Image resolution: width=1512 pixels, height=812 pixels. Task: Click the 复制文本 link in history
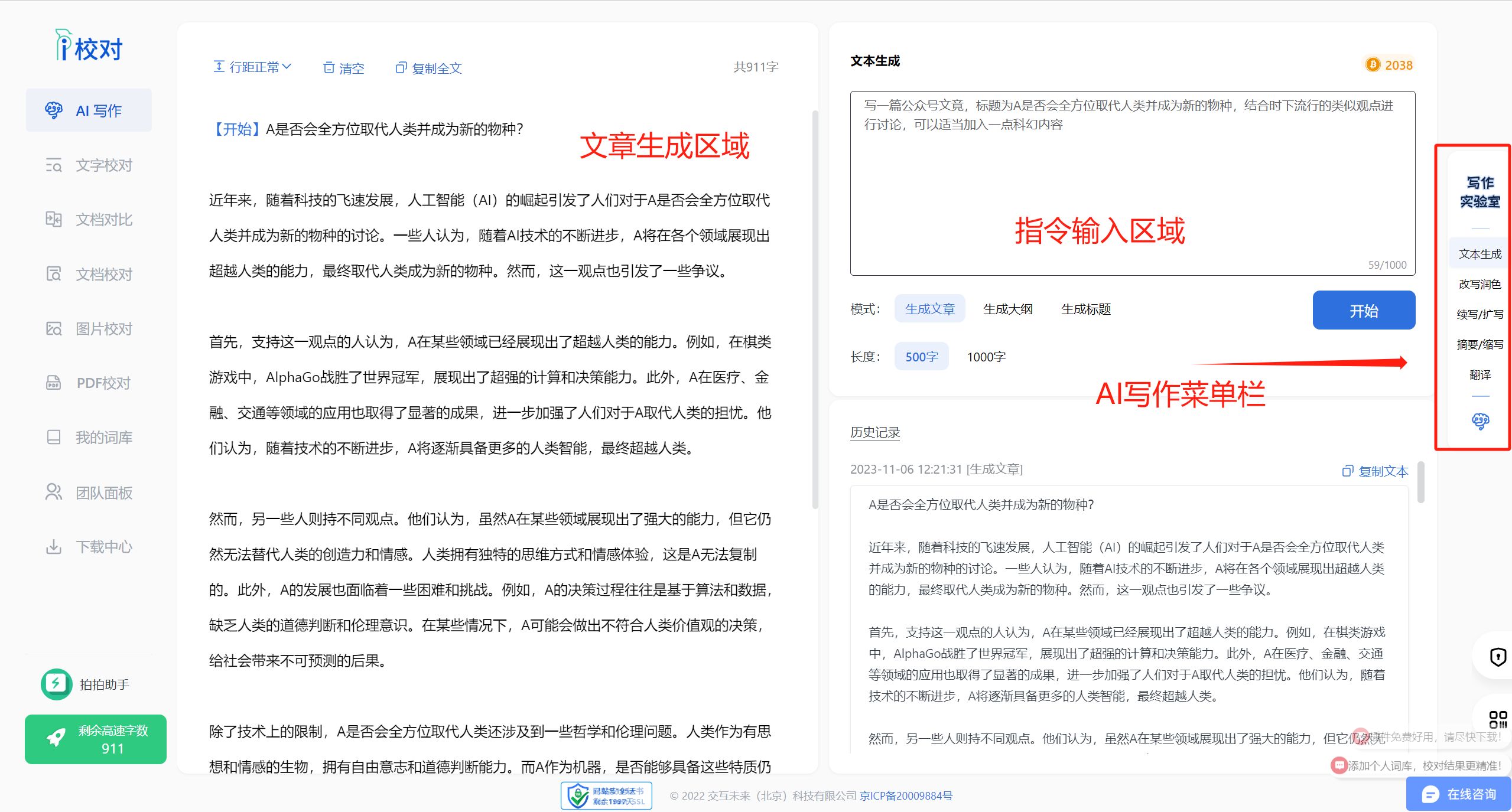click(1376, 471)
